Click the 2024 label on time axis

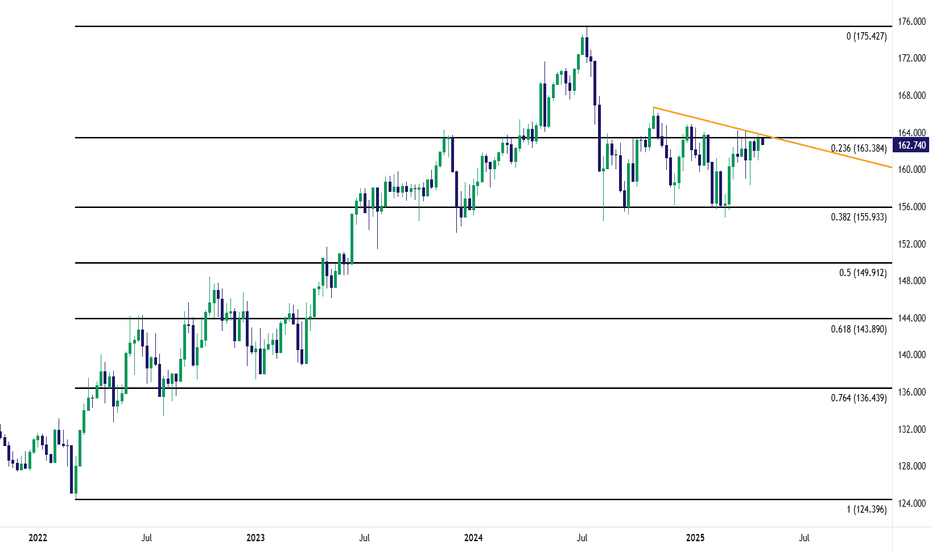tap(473, 538)
